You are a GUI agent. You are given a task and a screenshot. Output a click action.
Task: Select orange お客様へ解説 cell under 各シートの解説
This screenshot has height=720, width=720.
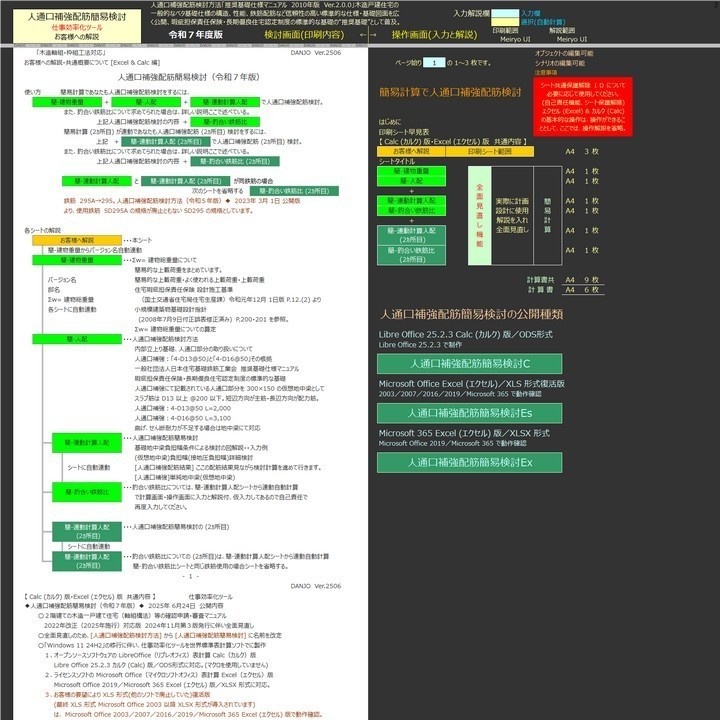(77, 240)
